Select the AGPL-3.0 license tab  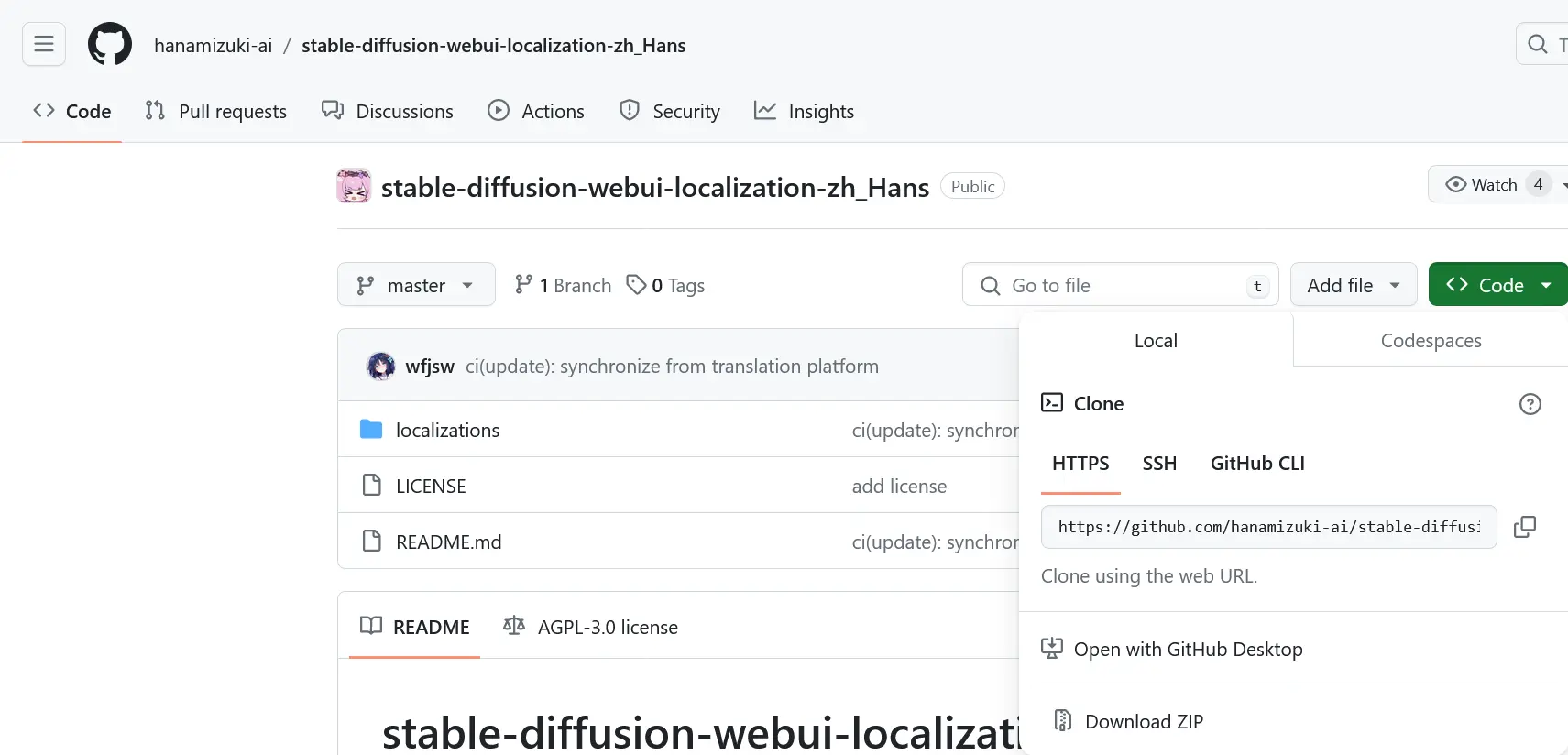pos(591,627)
